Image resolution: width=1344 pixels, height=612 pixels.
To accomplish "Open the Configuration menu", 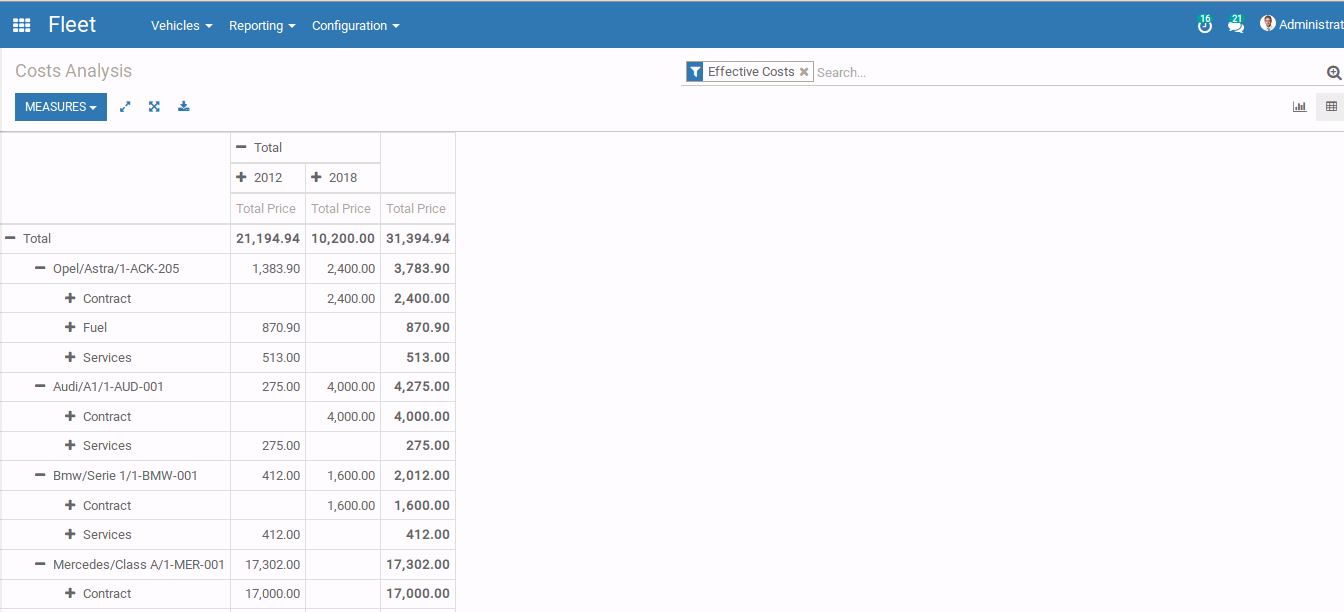I will click(356, 25).
